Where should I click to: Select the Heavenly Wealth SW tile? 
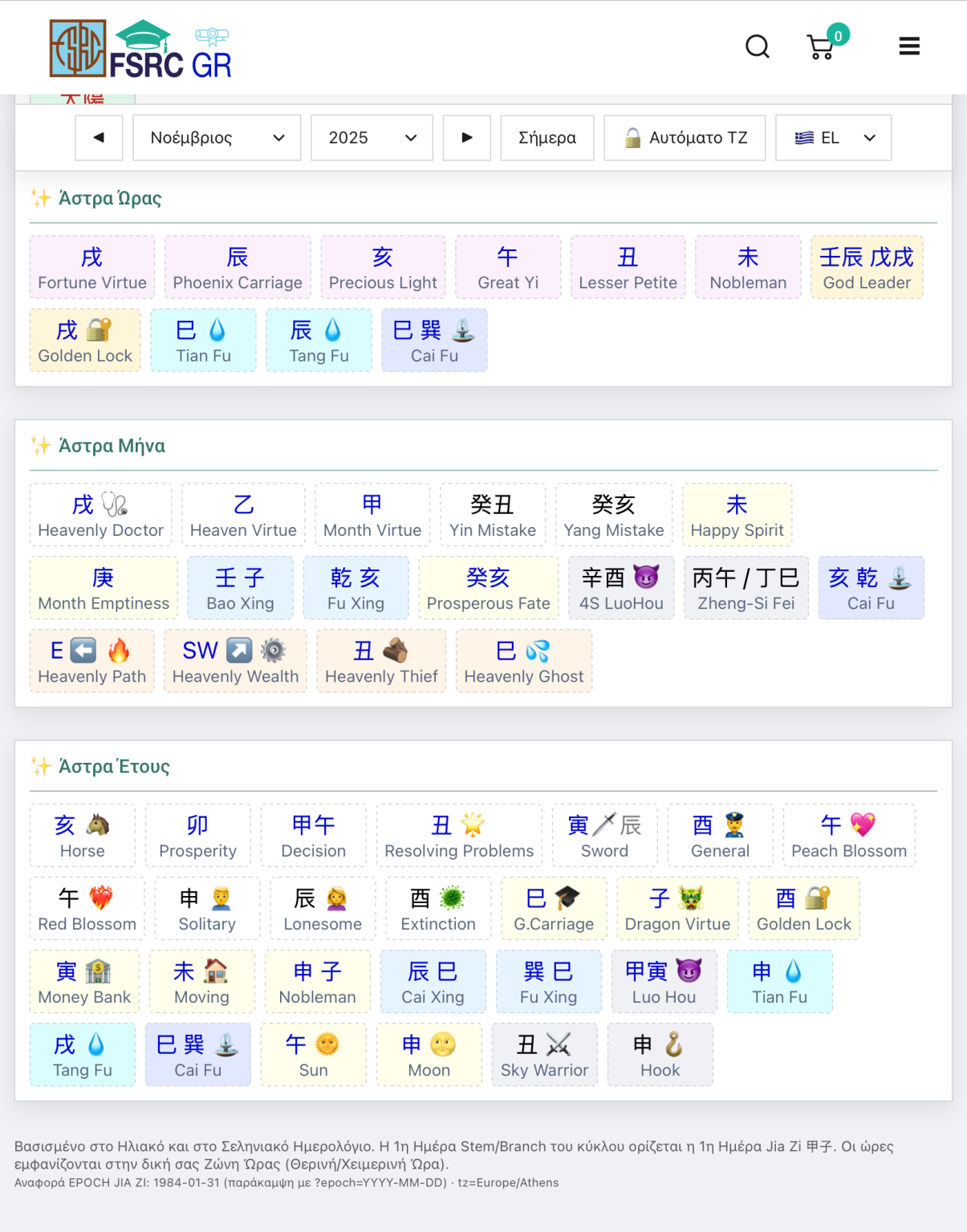click(x=235, y=661)
